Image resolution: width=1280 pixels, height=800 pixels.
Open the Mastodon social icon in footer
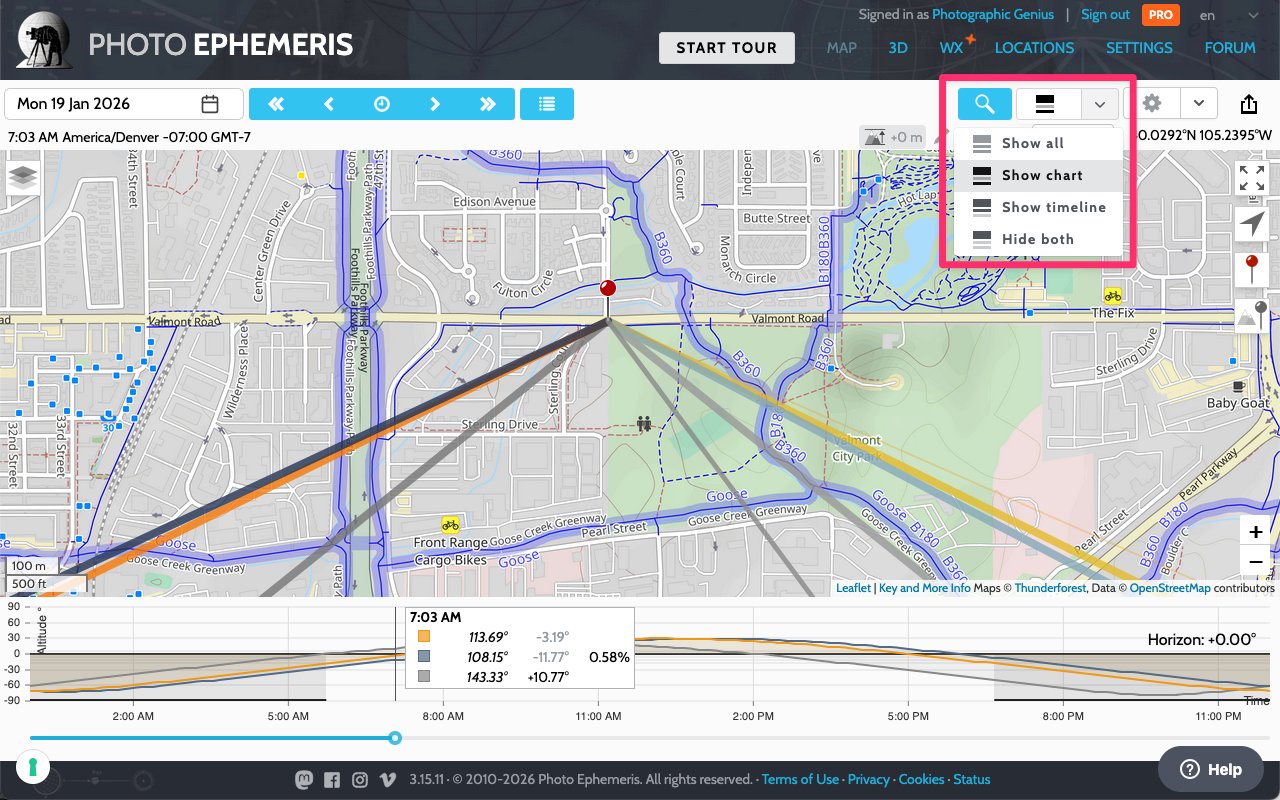tap(303, 780)
